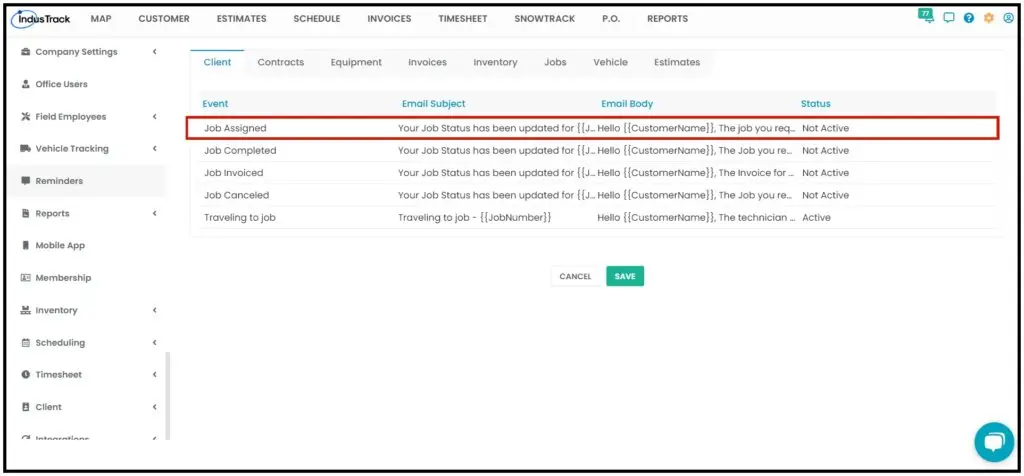Click the Client contact icon in sidebar
Screen dimensions: 1024x476
pyautogui.click(x=26, y=407)
